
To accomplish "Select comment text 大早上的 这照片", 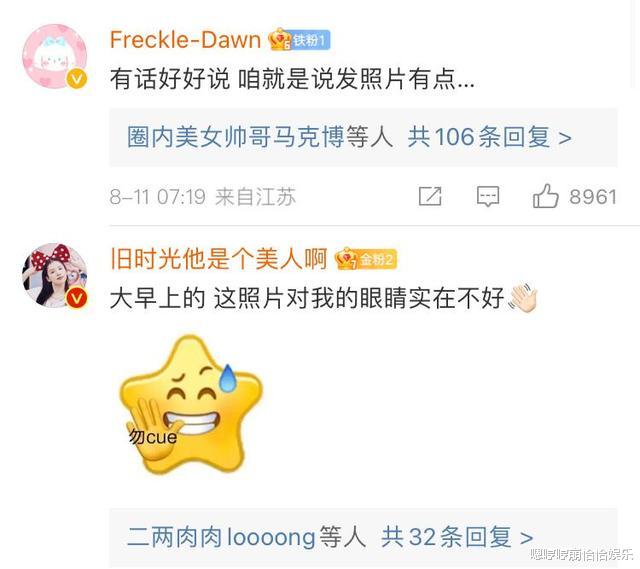I will click(198, 298).
